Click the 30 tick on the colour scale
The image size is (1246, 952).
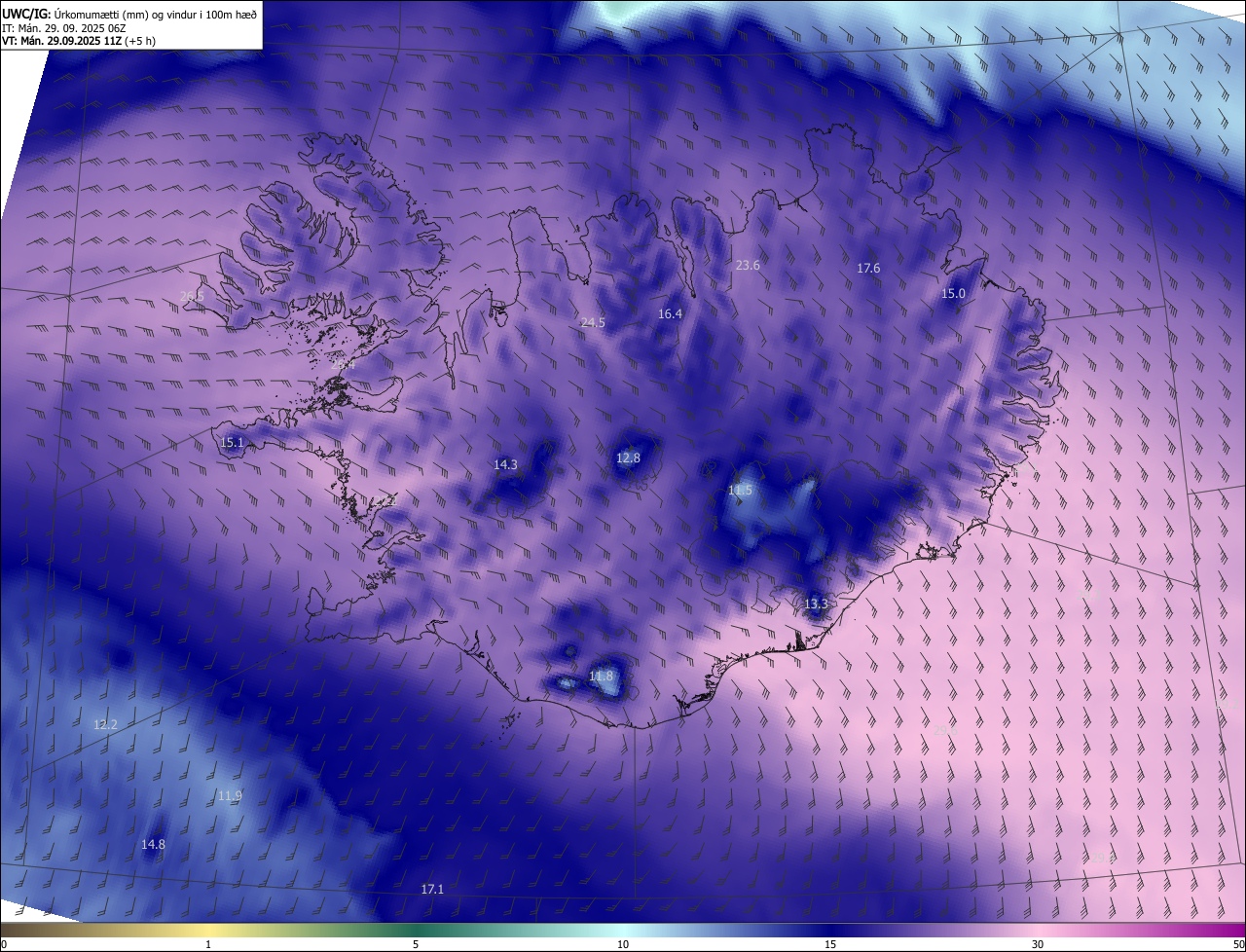(1038, 944)
